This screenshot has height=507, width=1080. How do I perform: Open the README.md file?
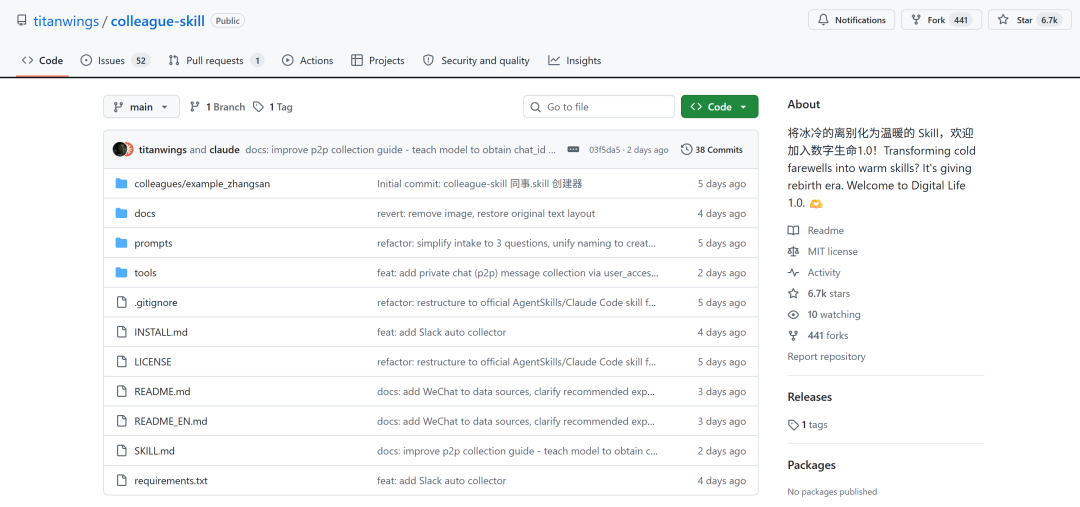click(x=162, y=392)
